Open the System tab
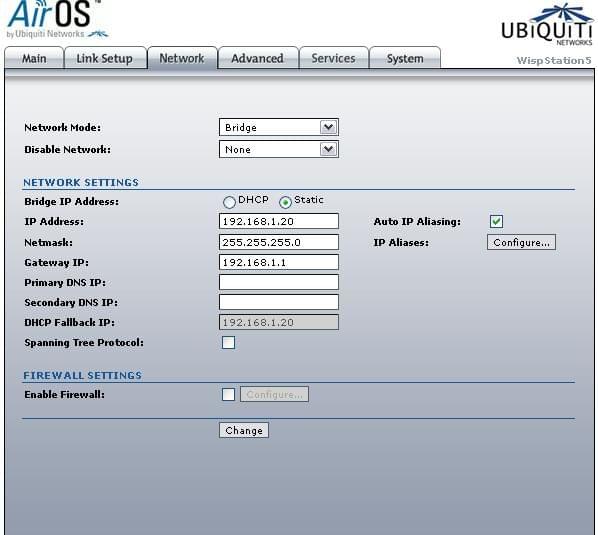The width and height of the screenshot is (598, 535). pyautogui.click(x=405, y=58)
